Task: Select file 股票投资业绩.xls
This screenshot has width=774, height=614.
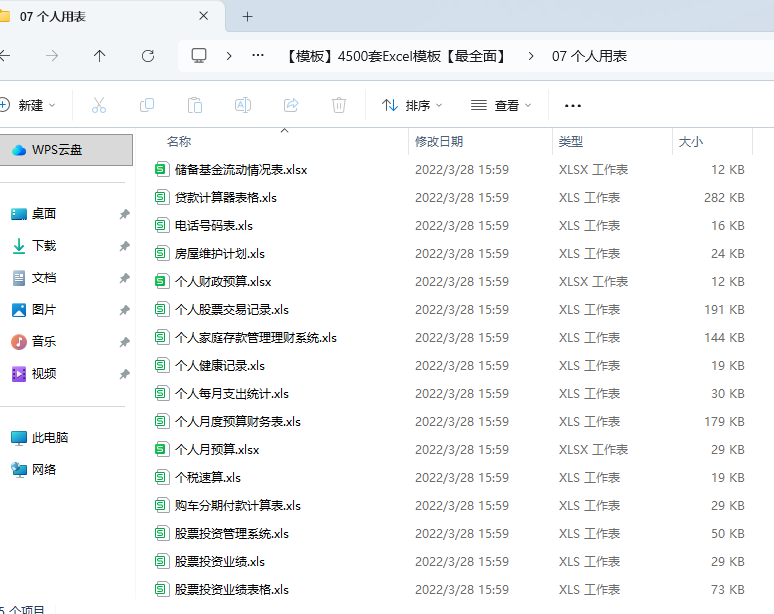Action: (x=220, y=562)
